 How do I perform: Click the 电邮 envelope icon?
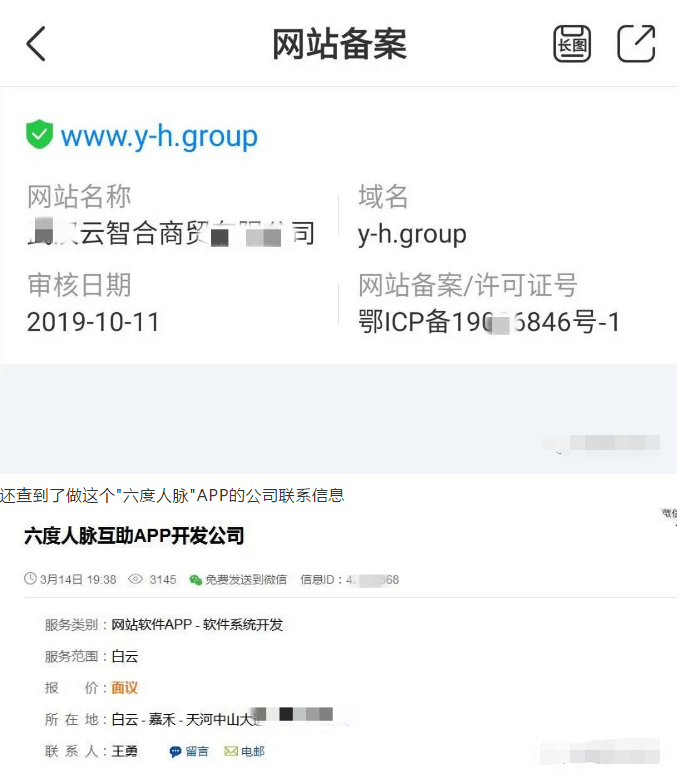[x=231, y=751]
